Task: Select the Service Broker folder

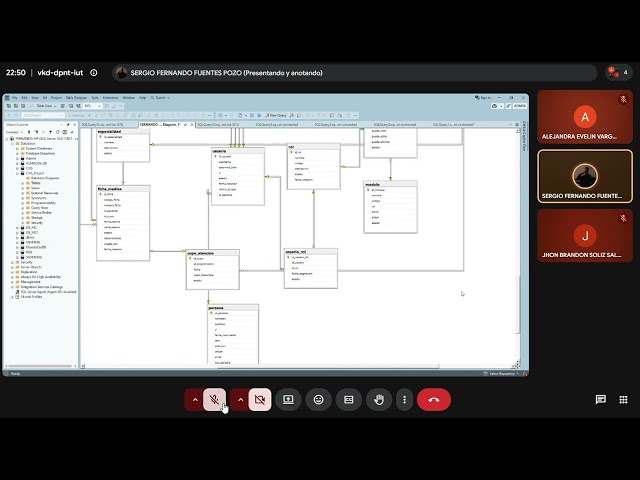Action: 41,213
